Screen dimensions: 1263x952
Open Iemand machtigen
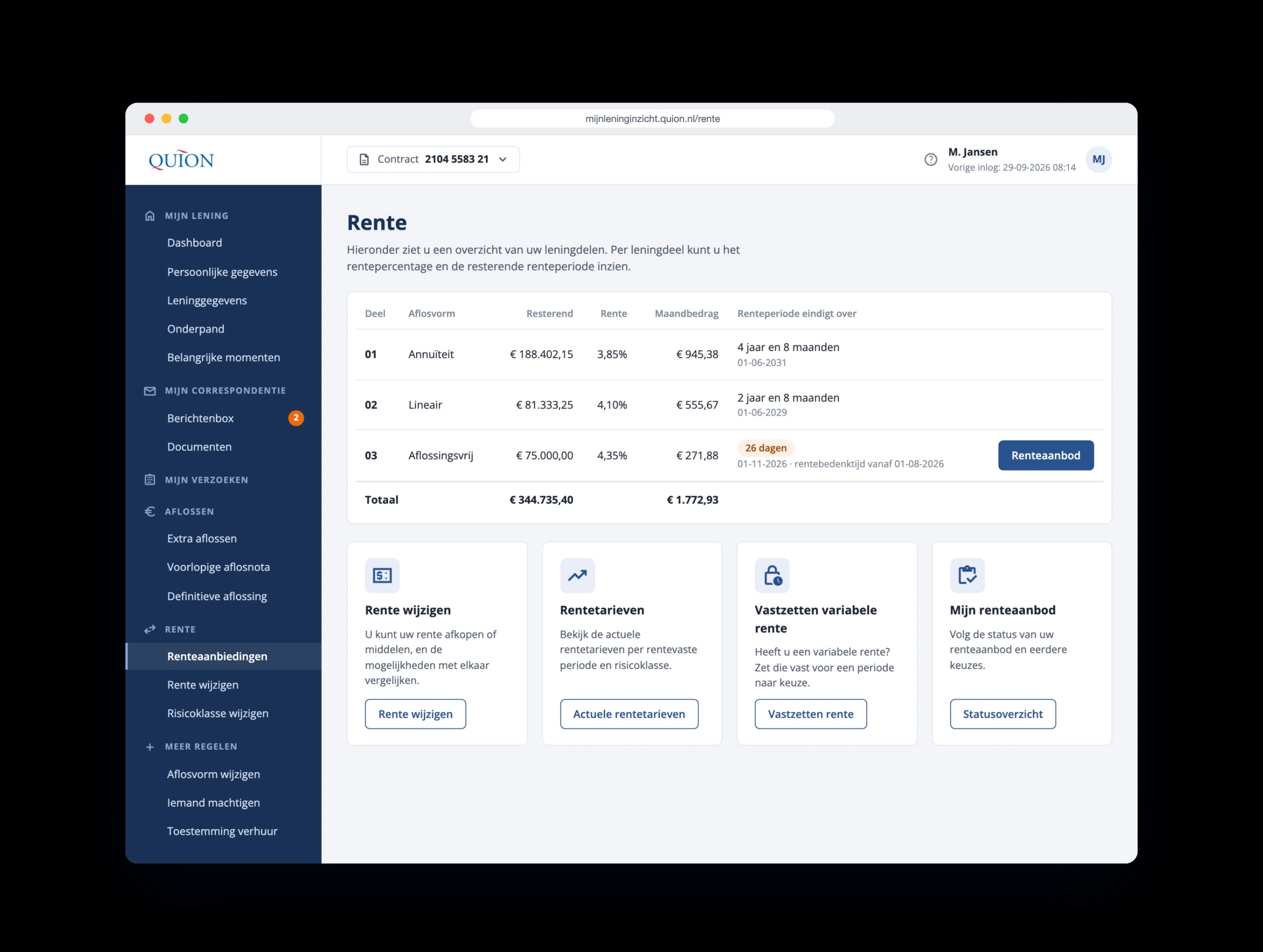tap(214, 803)
